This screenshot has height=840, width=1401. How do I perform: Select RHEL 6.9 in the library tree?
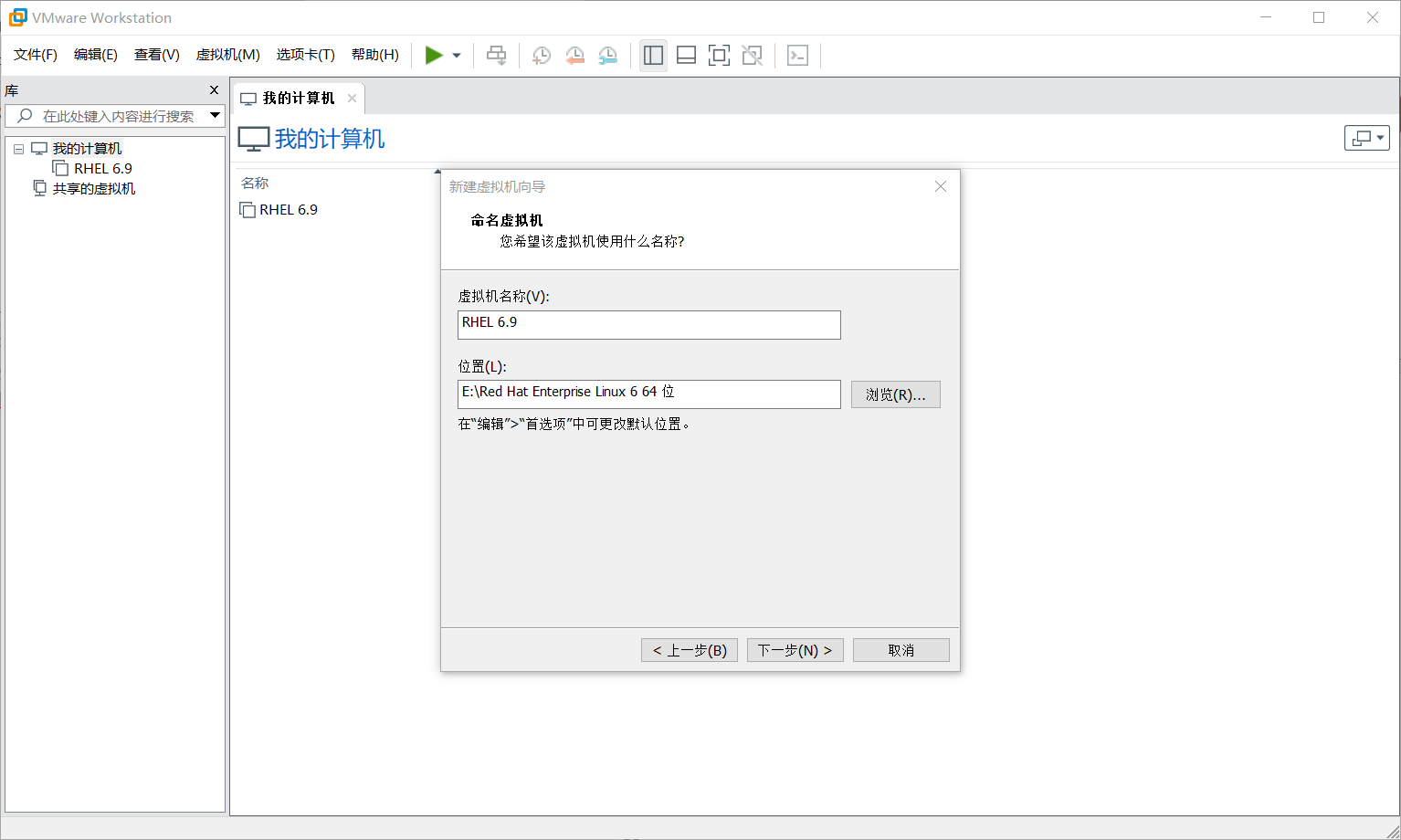[x=103, y=169]
